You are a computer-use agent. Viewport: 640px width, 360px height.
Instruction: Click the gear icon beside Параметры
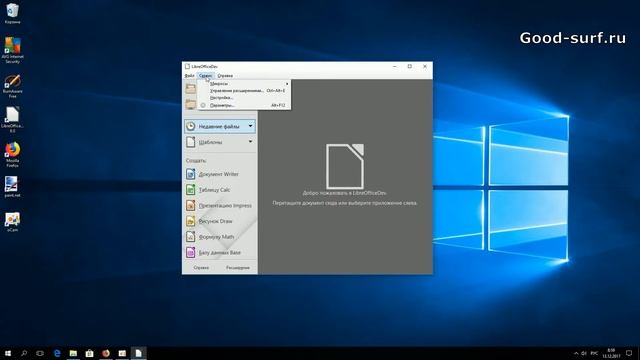click(x=203, y=105)
